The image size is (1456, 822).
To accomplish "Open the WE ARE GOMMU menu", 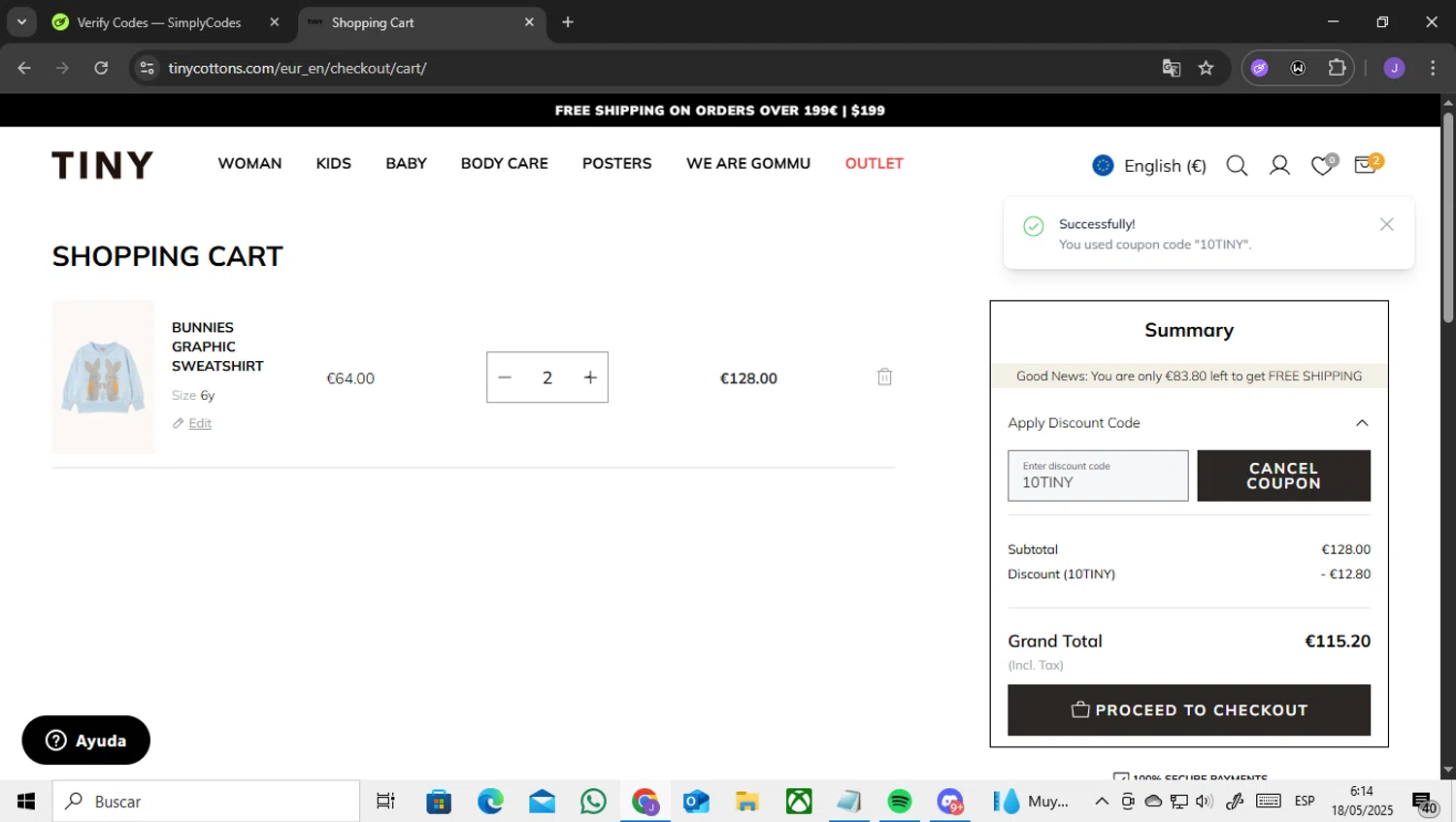I will point(748,164).
